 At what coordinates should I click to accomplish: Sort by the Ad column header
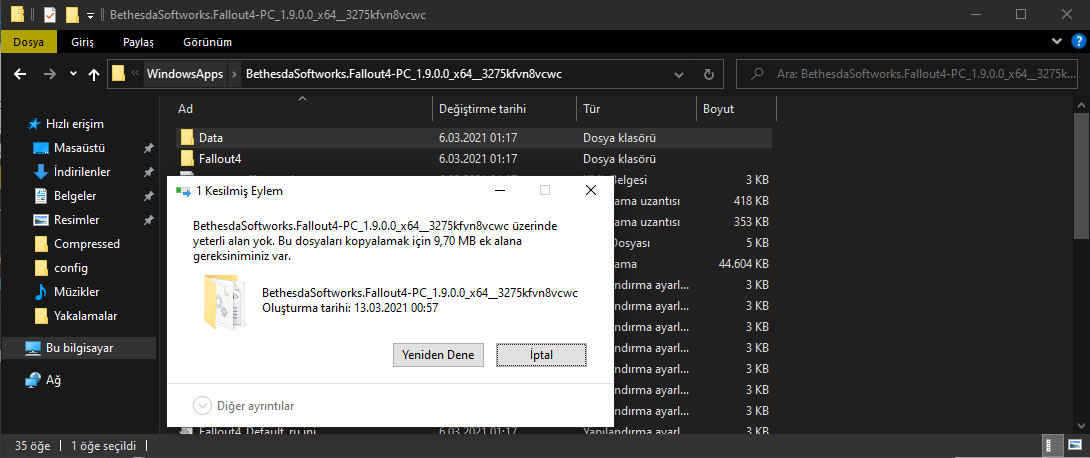pos(303,108)
